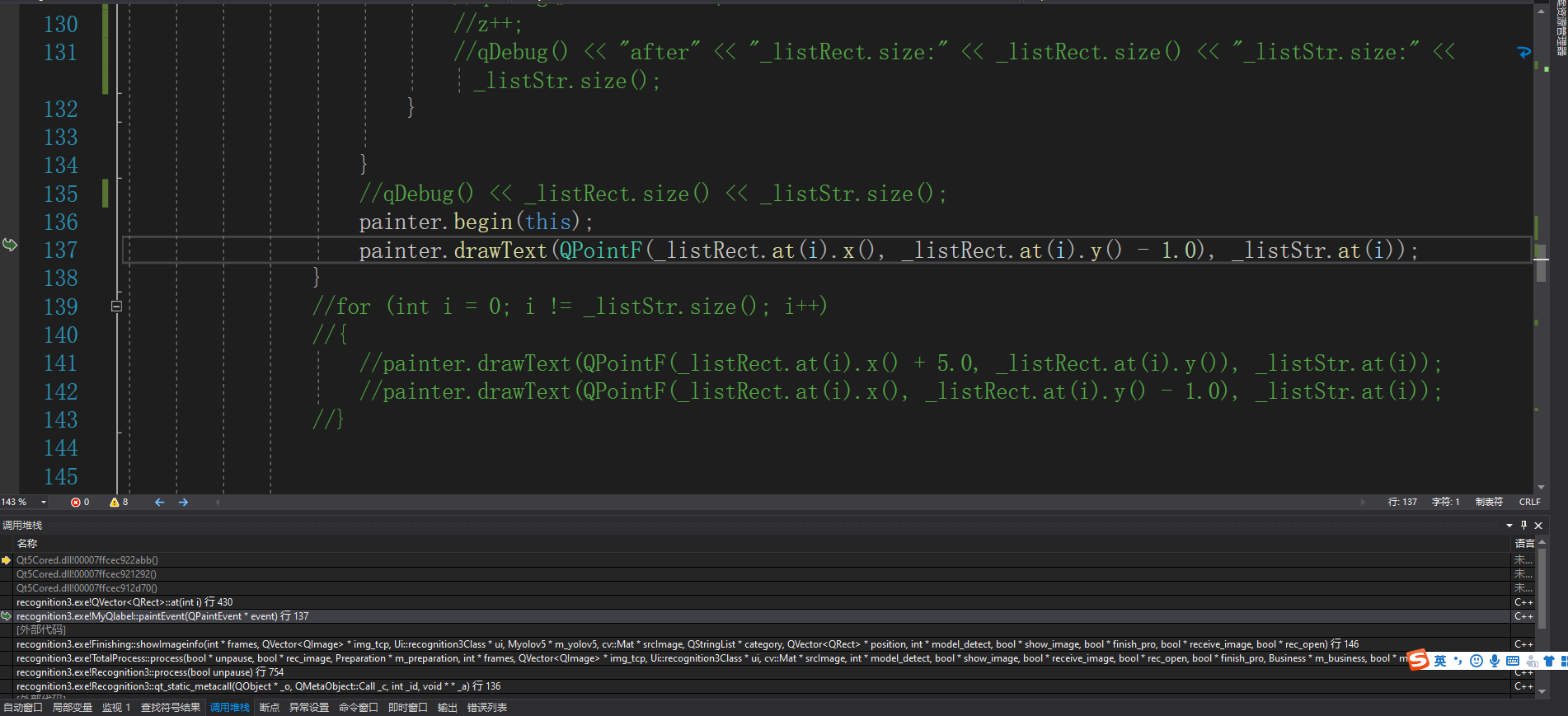Open the zoom level 143 % dropdown

tap(44, 502)
